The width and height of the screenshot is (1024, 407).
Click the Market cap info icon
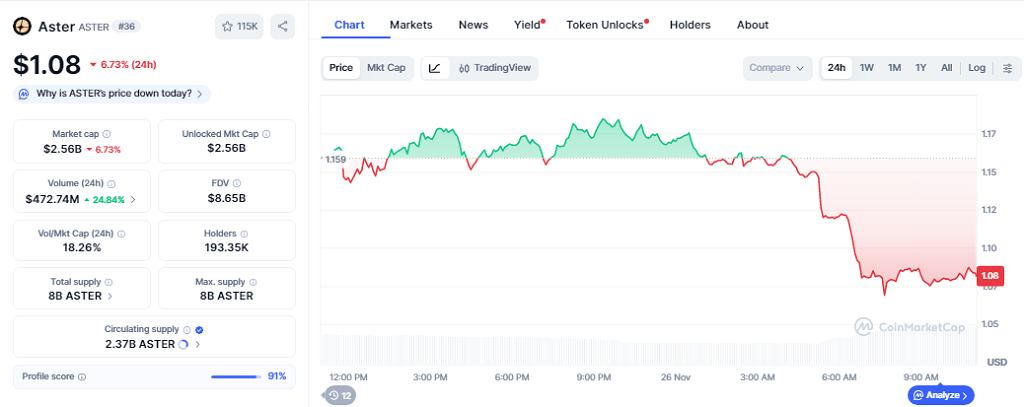click(107, 134)
